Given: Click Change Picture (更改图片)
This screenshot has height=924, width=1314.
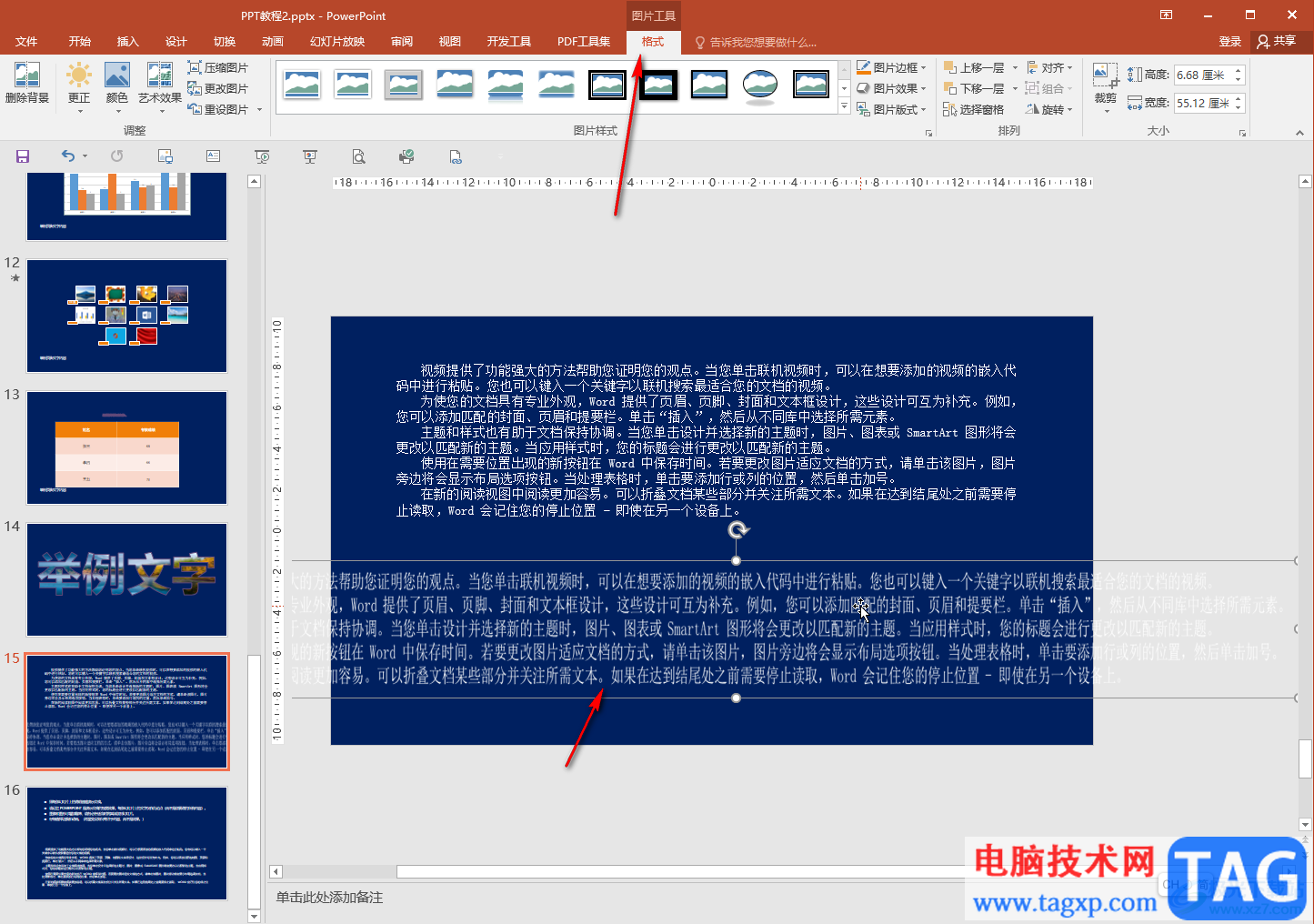Looking at the screenshot, I should (218, 88).
